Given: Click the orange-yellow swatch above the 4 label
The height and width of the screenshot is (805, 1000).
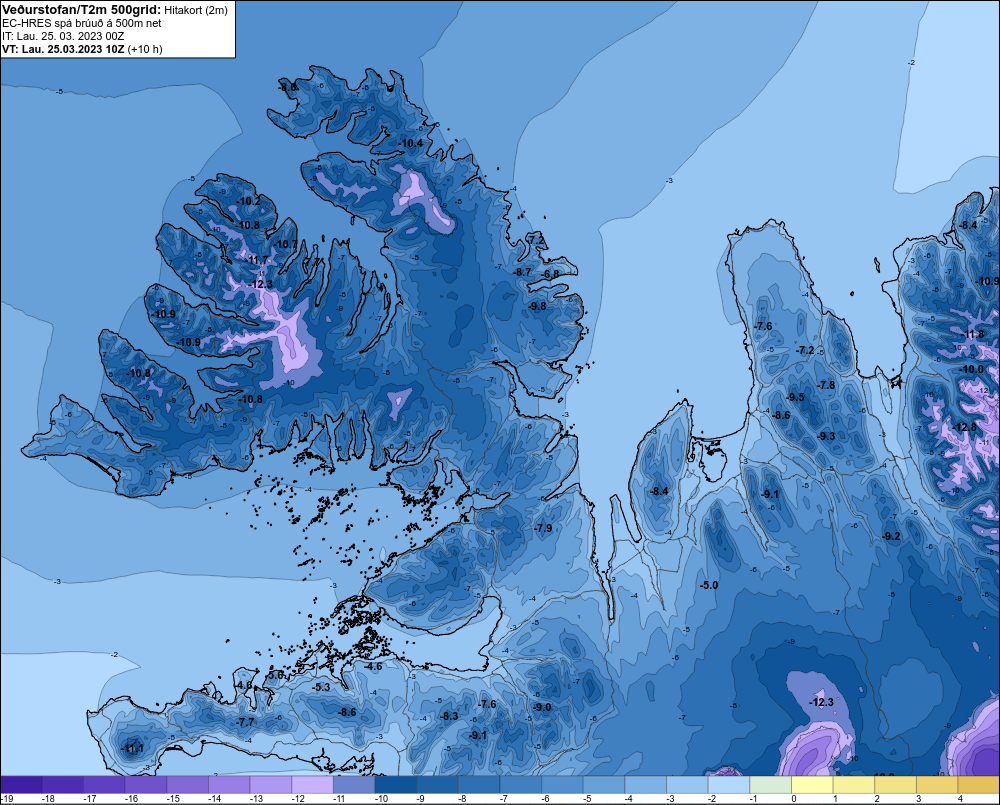Looking at the screenshot, I should coord(978,785).
